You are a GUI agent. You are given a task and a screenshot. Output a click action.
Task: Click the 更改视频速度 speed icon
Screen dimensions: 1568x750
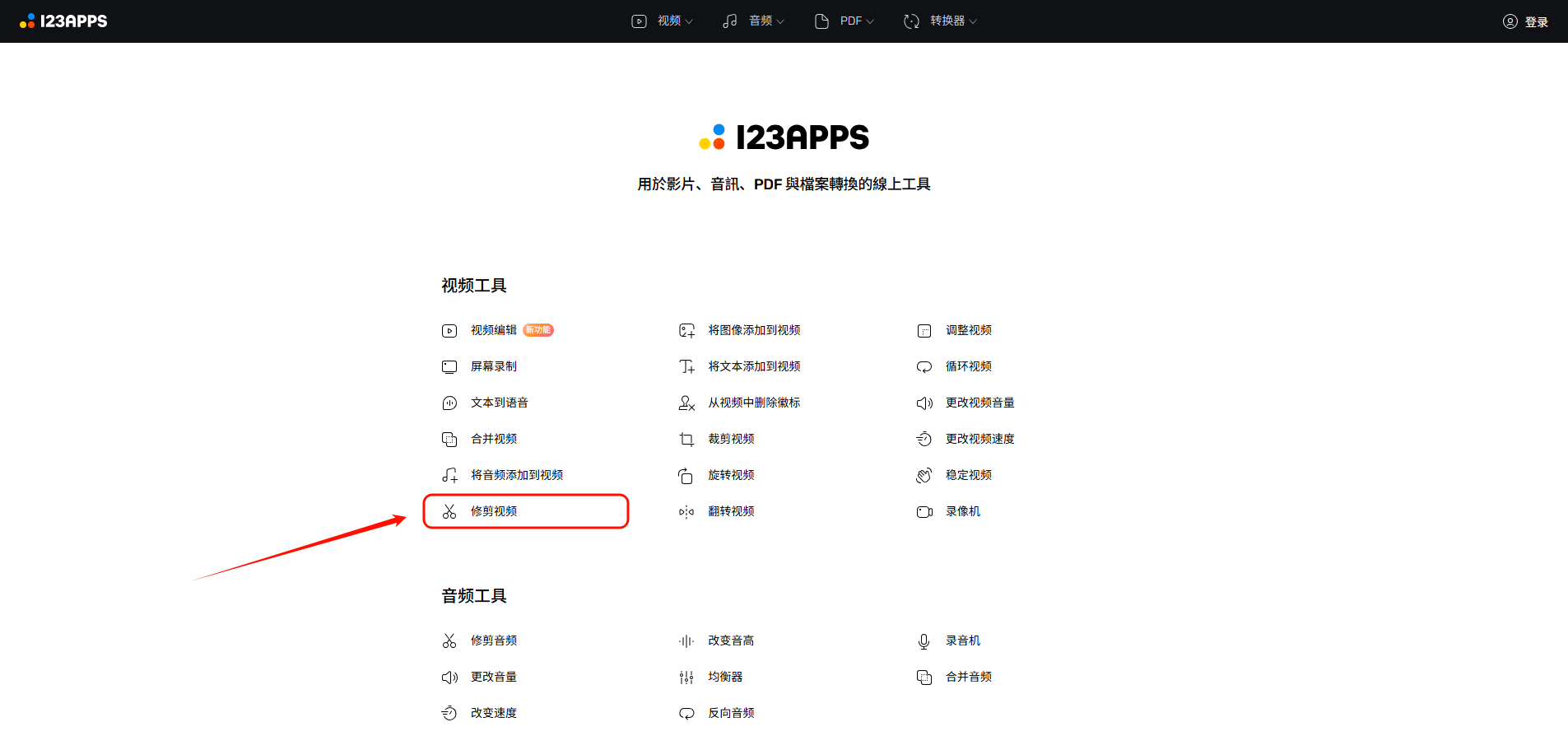click(924, 440)
